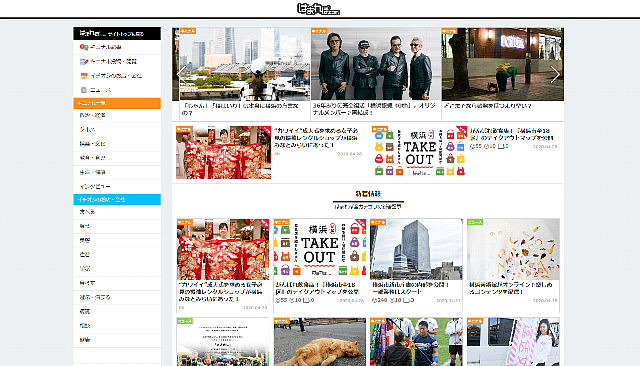Click the orange tag on the featured TAKE OUT image
The height and width of the screenshot is (366, 640).
(x=380, y=129)
